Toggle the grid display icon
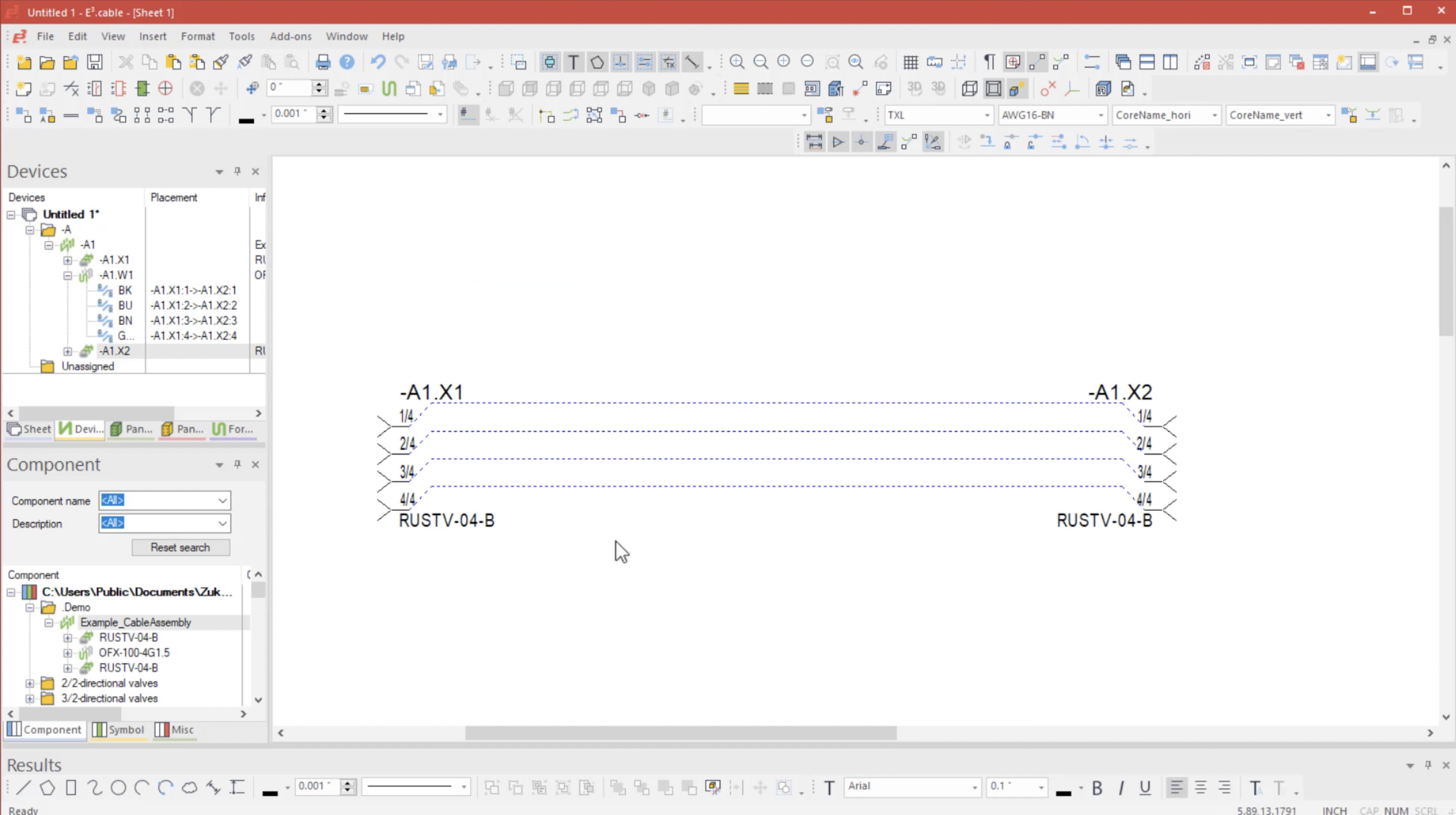 tap(910, 62)
